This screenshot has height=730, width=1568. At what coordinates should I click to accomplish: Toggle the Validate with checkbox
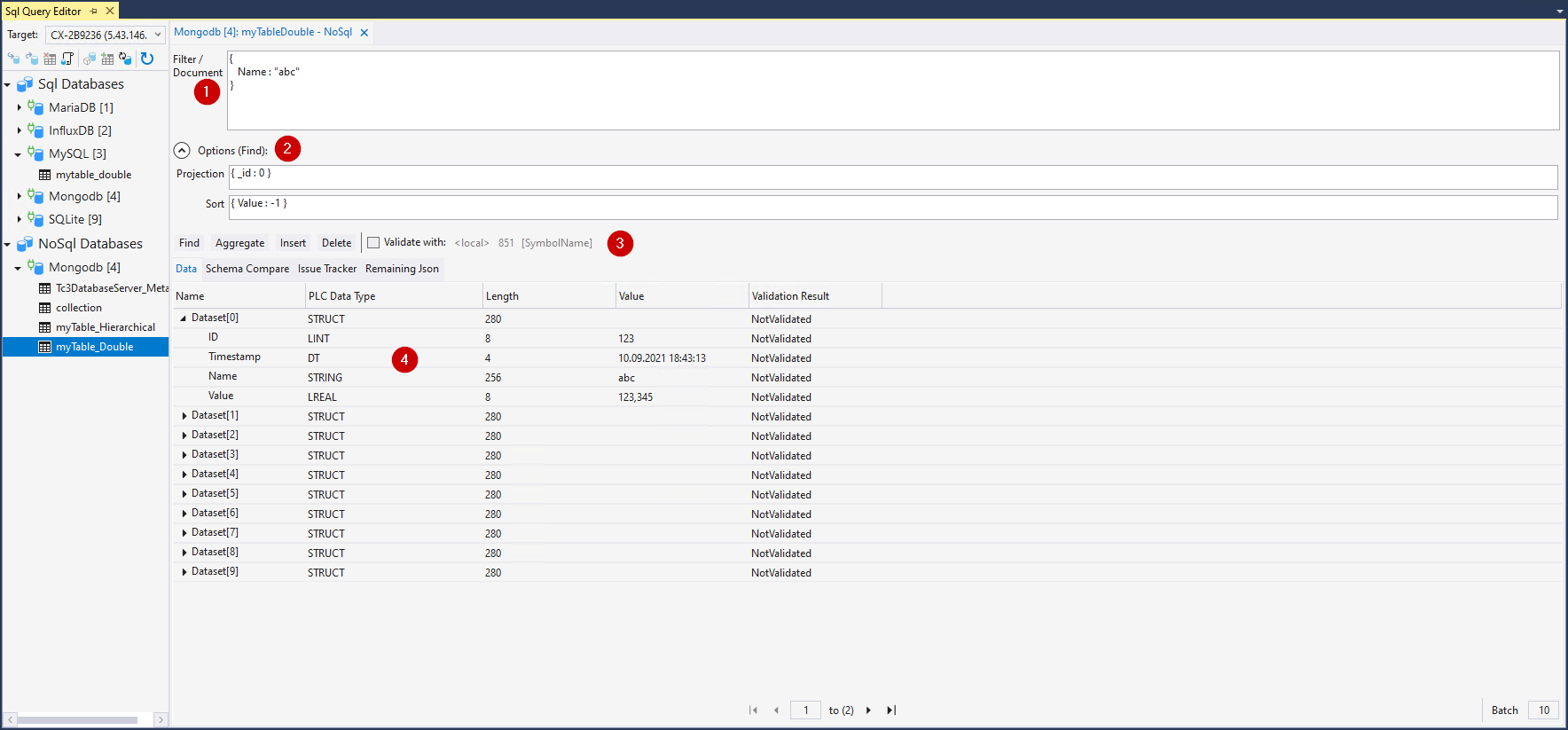373,243
